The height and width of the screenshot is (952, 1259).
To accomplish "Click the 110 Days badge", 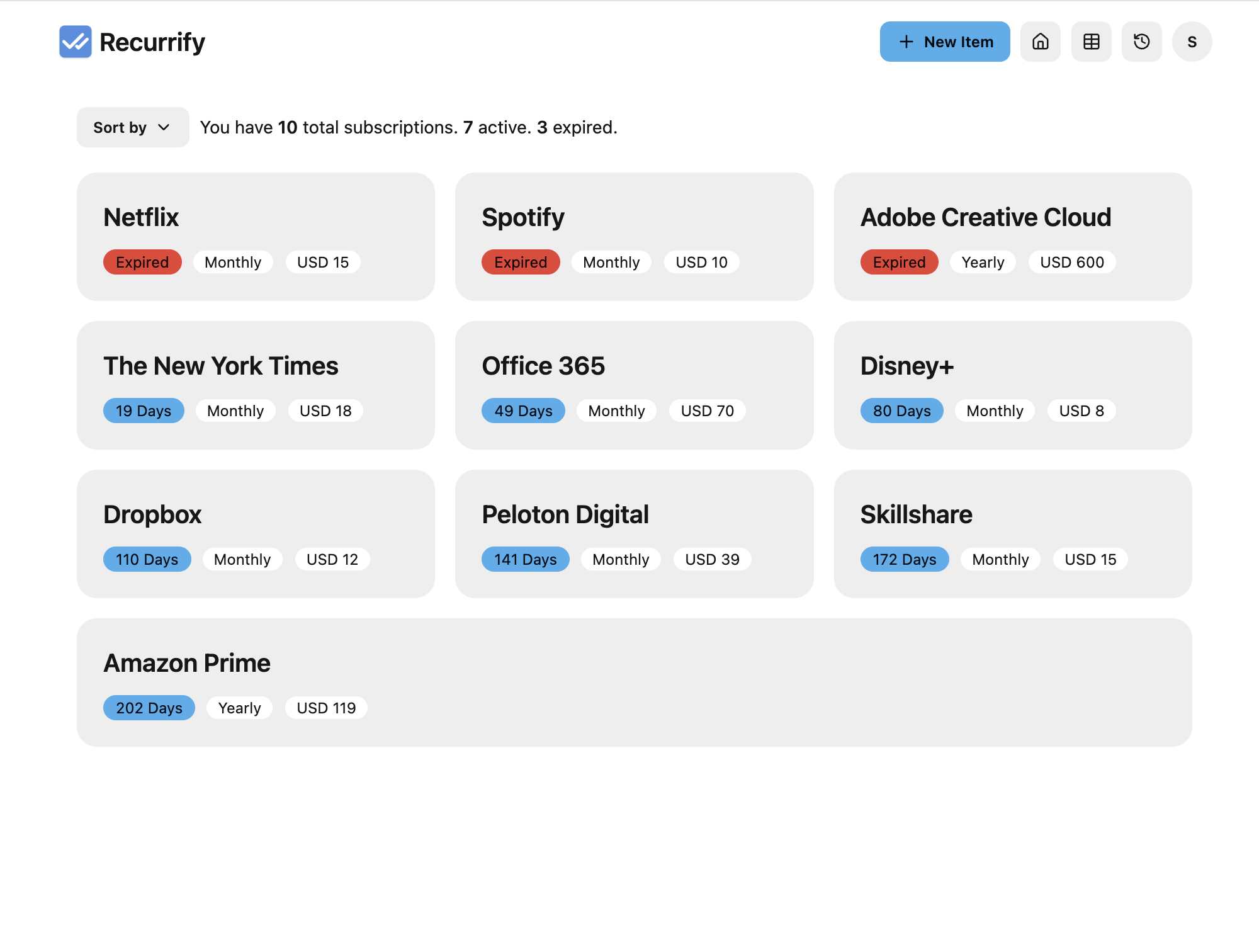I will [x=147, y=559].
